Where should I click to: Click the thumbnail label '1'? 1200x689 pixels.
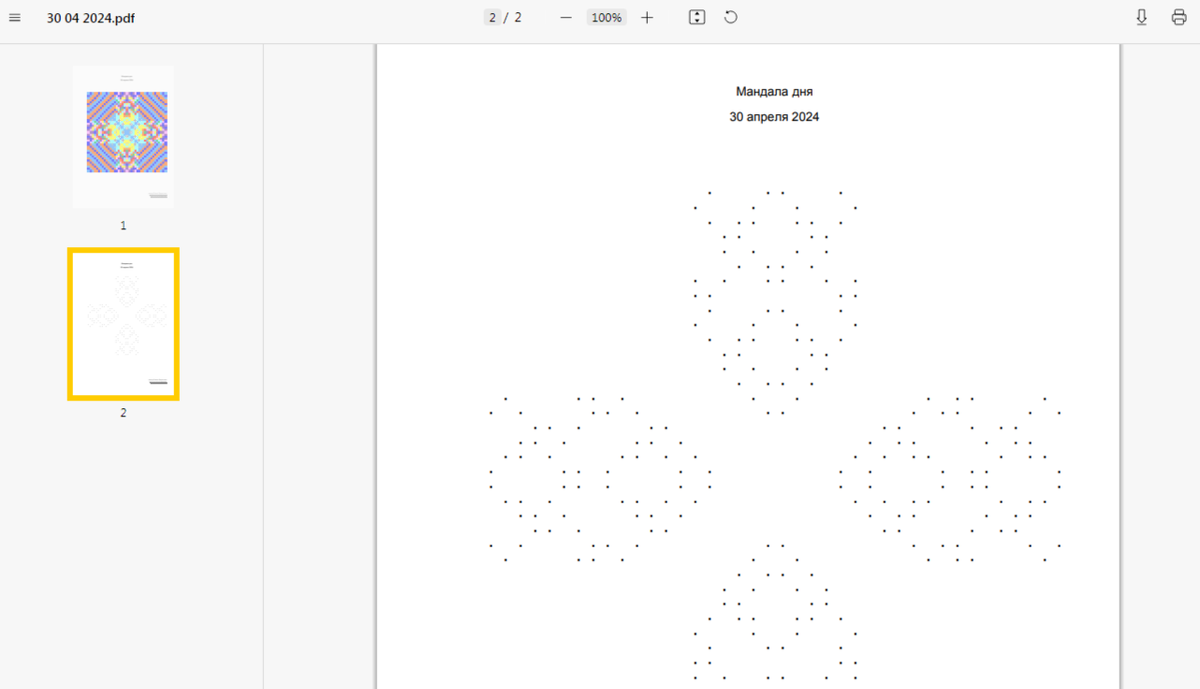[x=123, y=226]
